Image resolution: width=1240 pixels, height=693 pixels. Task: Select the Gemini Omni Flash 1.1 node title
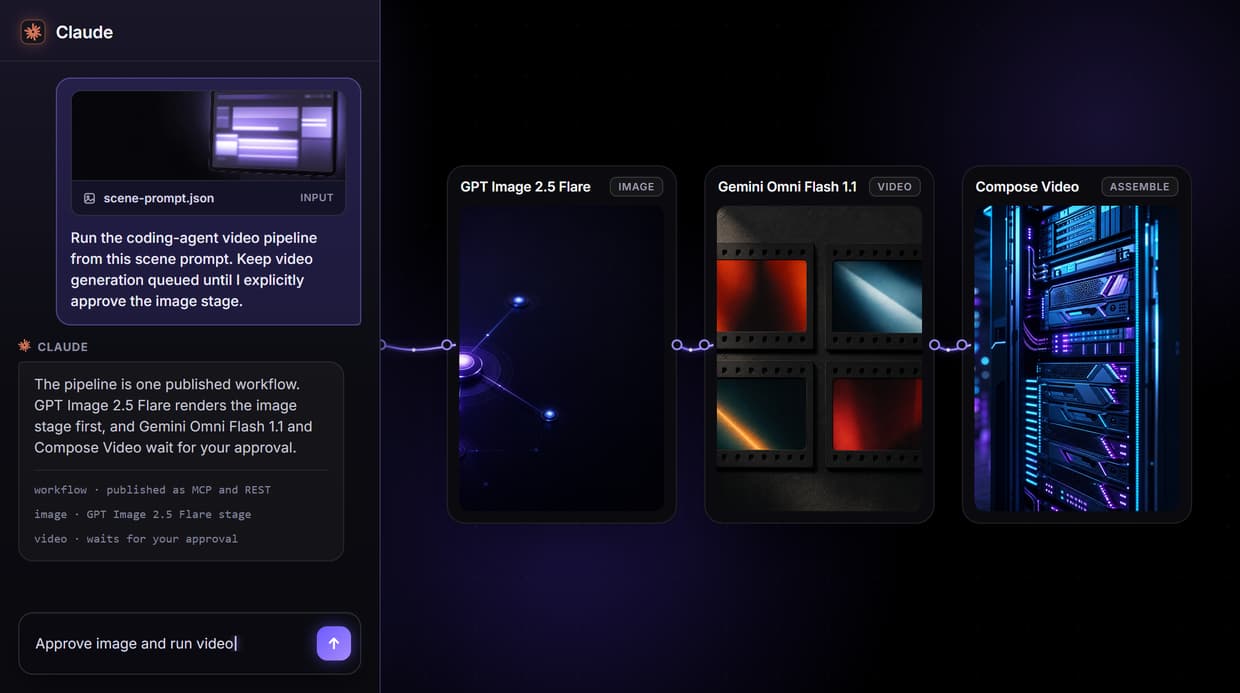point(787,186)
